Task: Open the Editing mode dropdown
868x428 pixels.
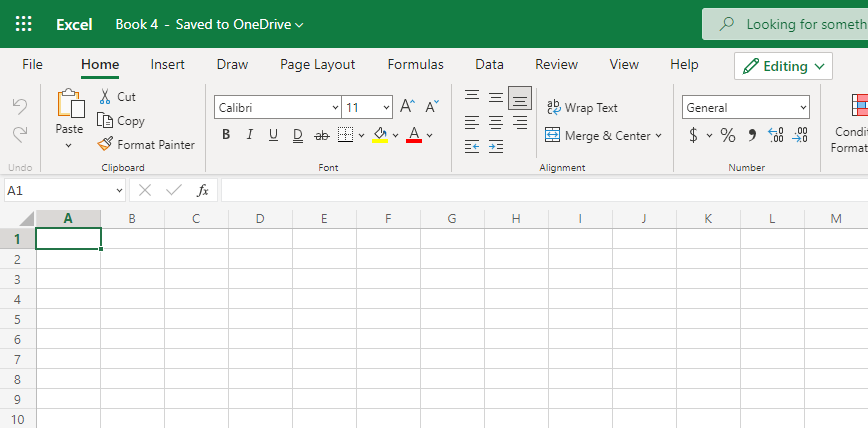Action: (x=783, y=66)
